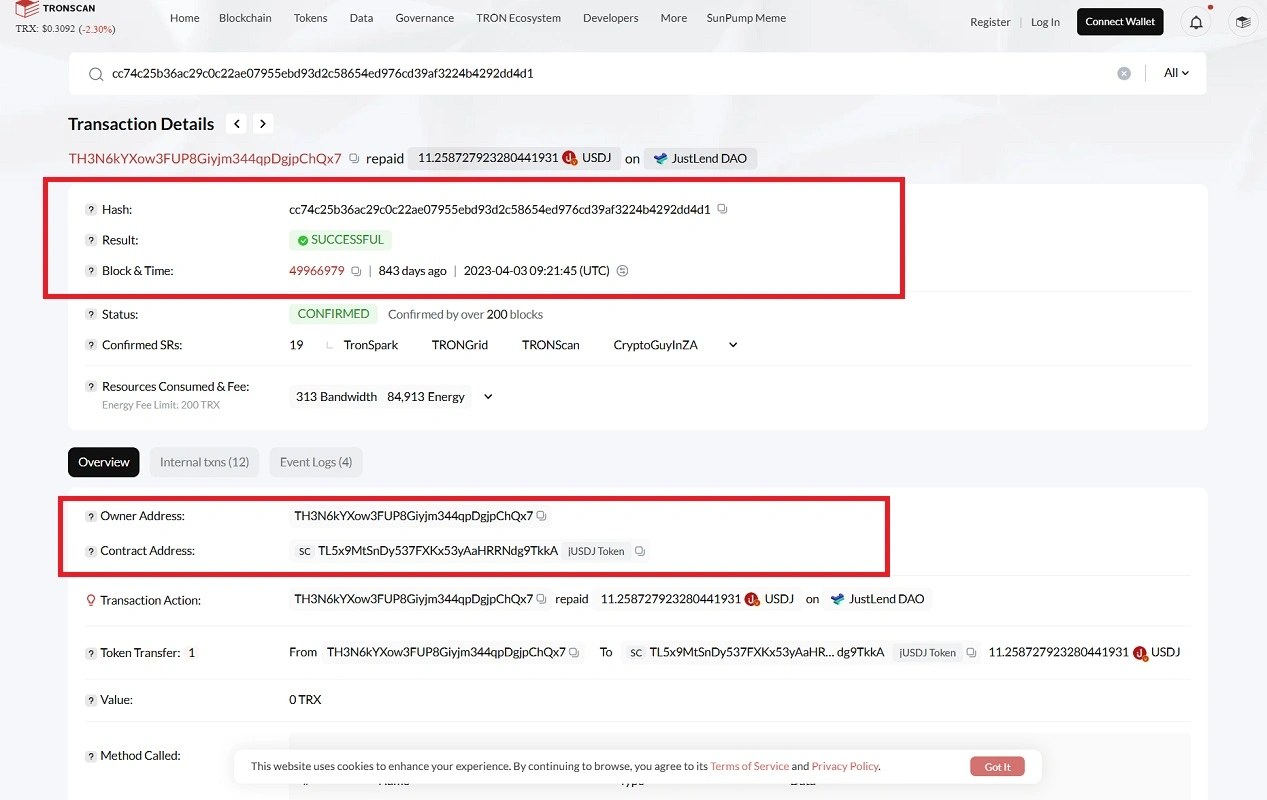The image size is (1267, 800).
Task: Click the help icon next to Value
Action: (x=91, y=701)
